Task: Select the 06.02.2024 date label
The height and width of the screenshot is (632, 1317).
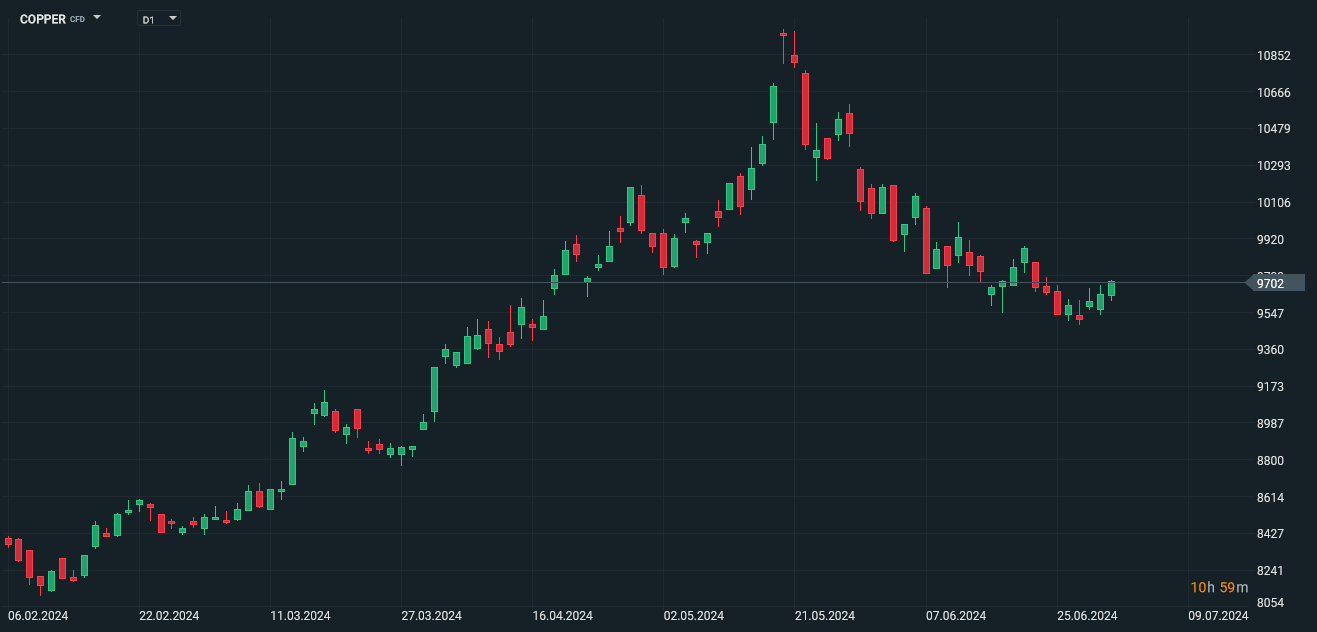Action: click(38, 616)
